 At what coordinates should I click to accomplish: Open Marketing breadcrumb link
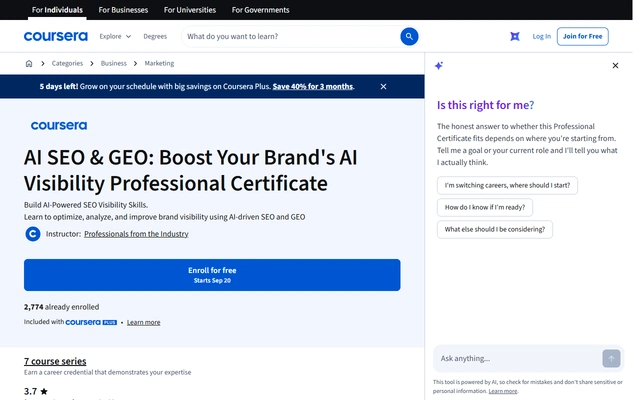[159, 63]
